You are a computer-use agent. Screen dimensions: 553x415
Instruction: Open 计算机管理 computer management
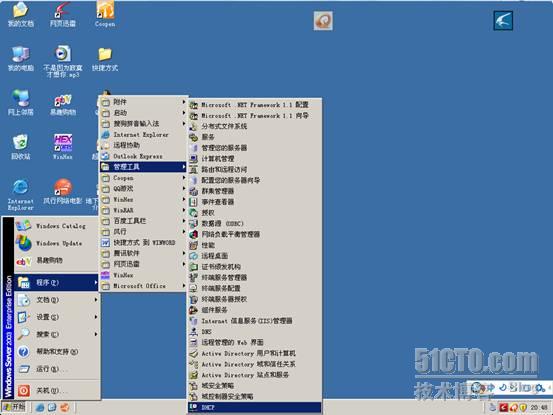[x=255, y=159]
